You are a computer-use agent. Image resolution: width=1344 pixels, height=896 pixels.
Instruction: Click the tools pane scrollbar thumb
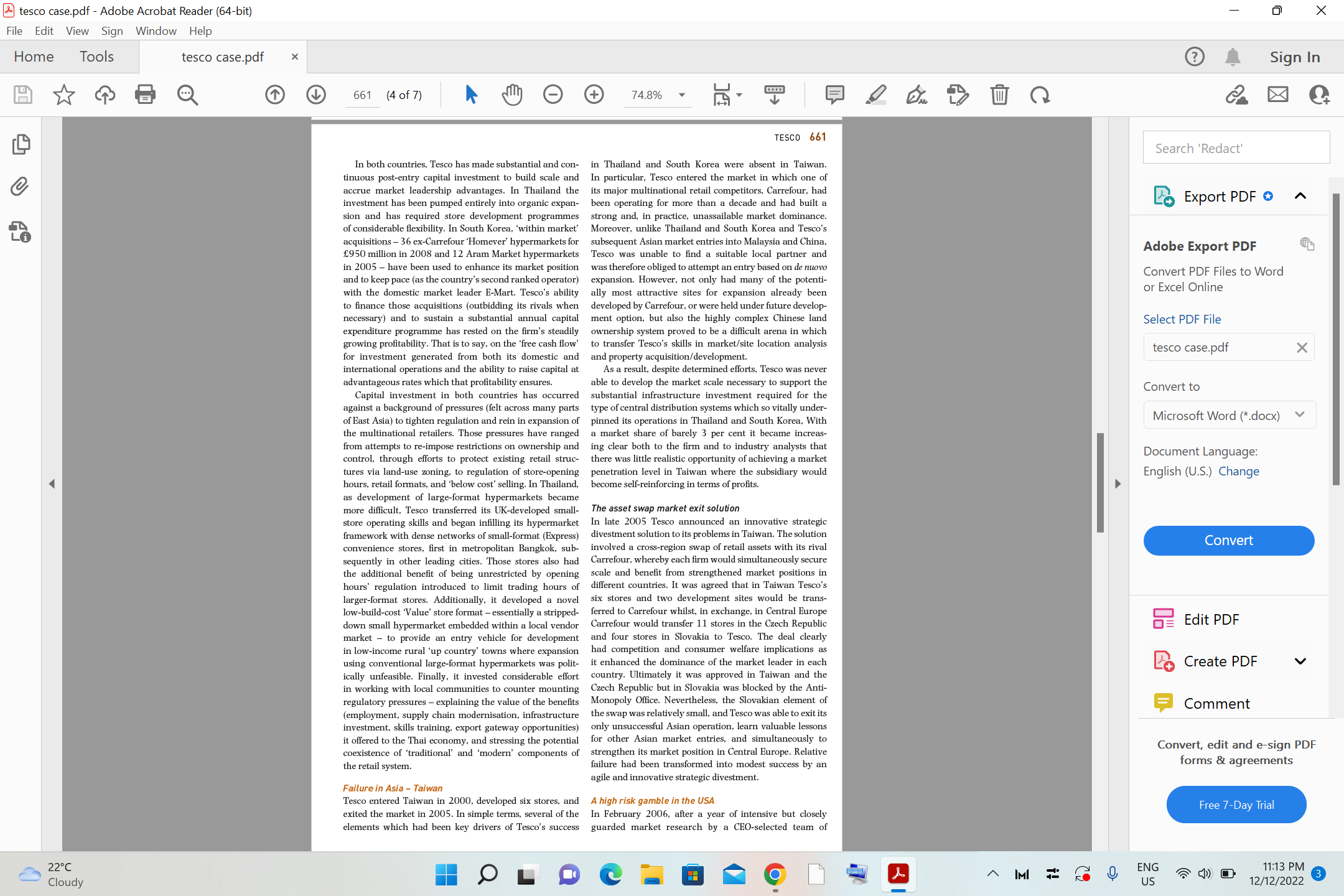click(1335, 339)
